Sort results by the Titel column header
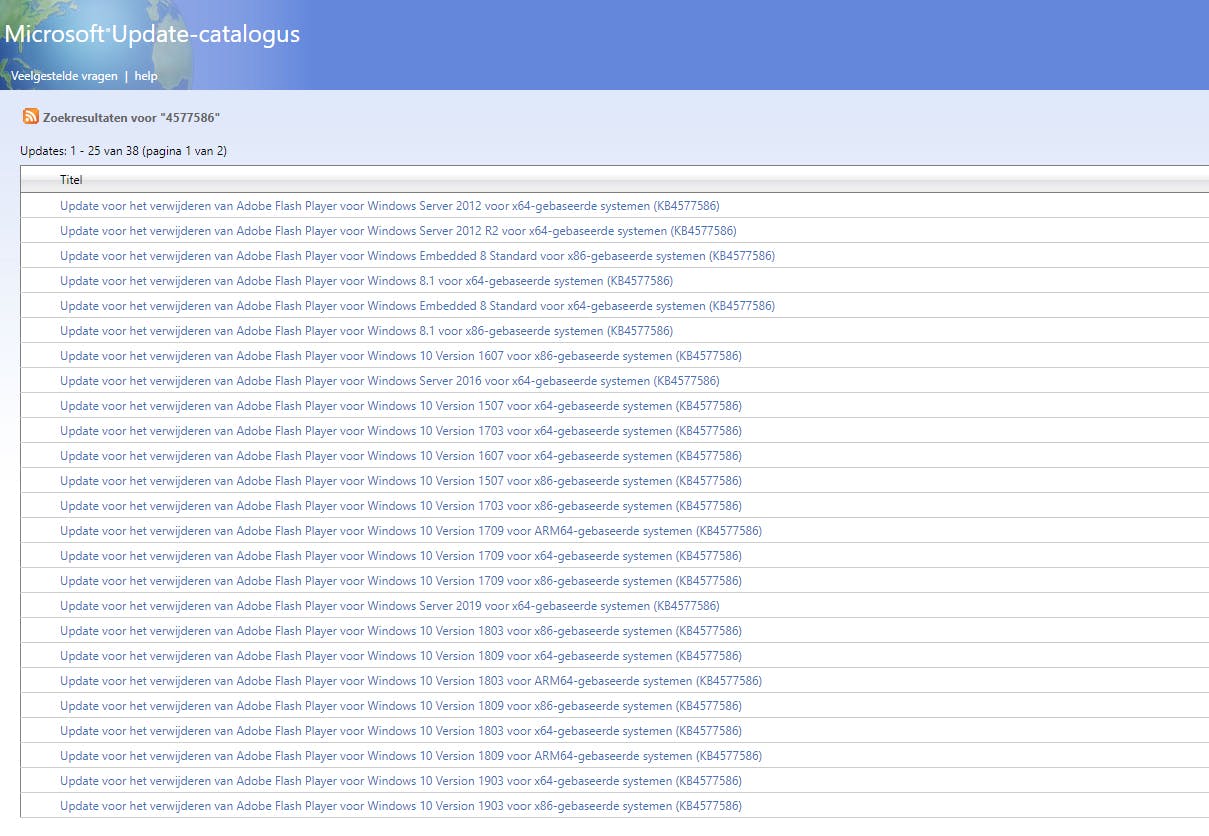The width and height of the screenshot is (1209, 836). coord(71,180)
